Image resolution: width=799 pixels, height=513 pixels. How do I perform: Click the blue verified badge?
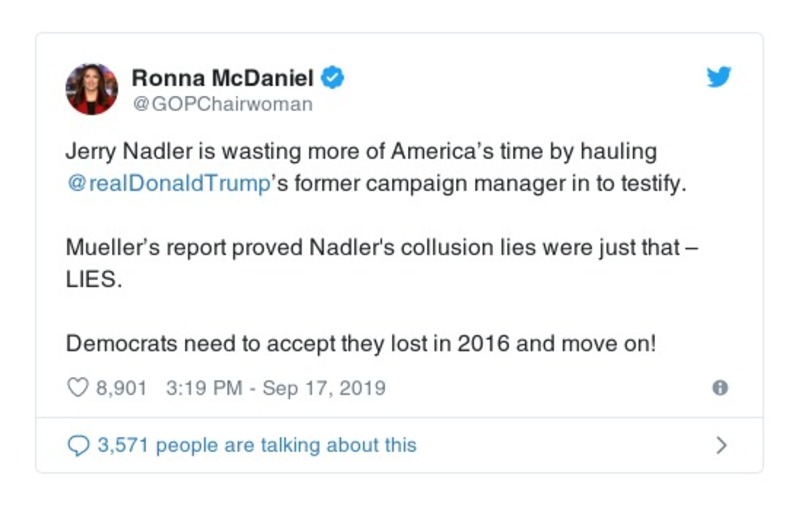334,78
